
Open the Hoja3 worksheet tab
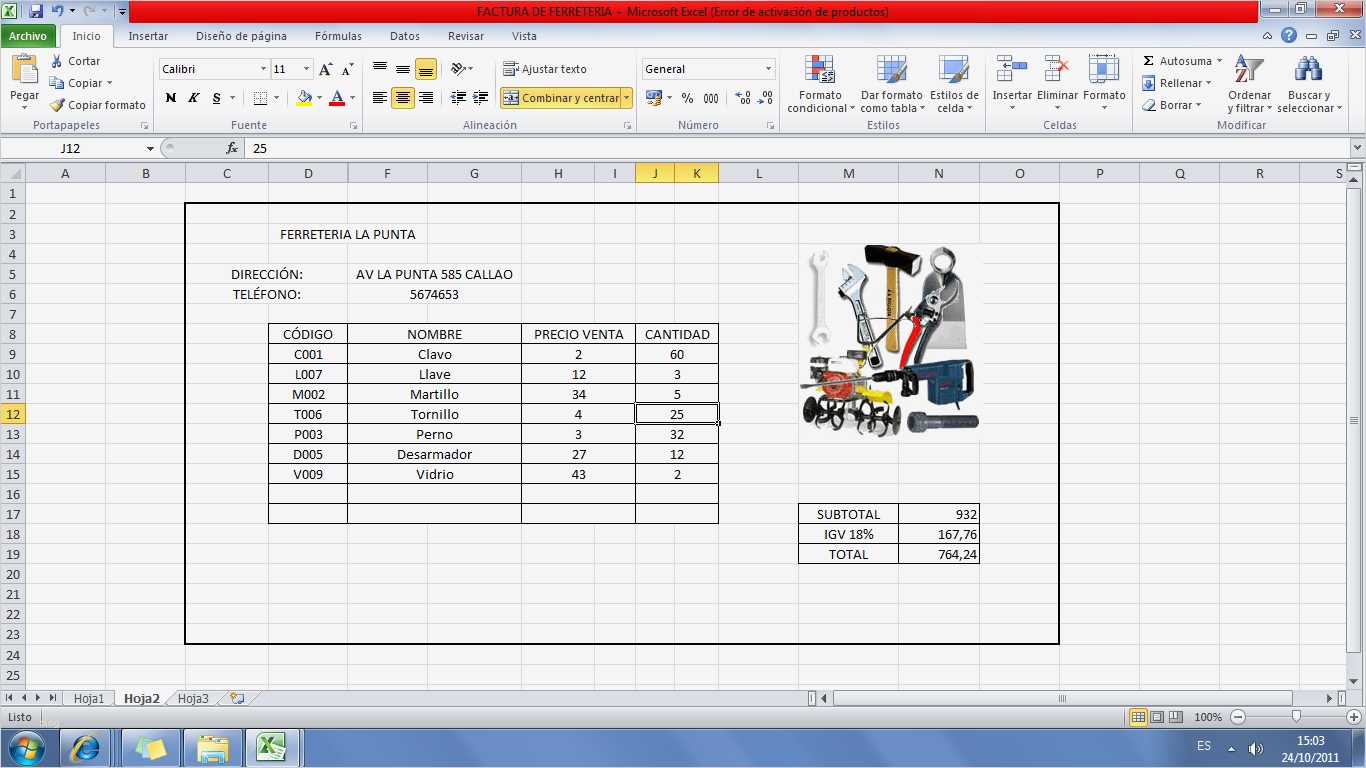click(x=192, y=698)
